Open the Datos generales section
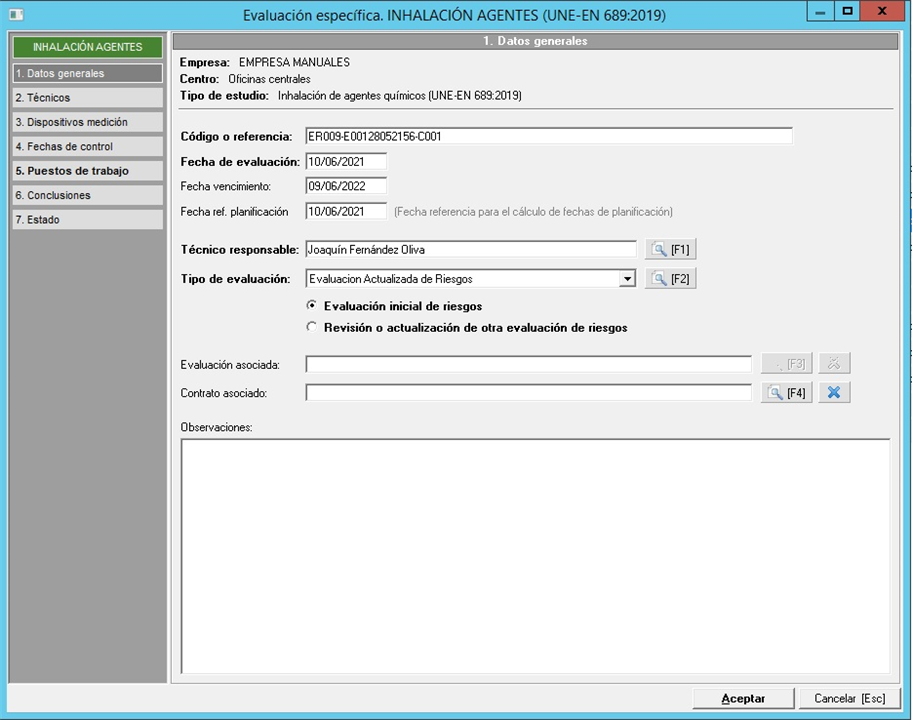 coord(87,73)
